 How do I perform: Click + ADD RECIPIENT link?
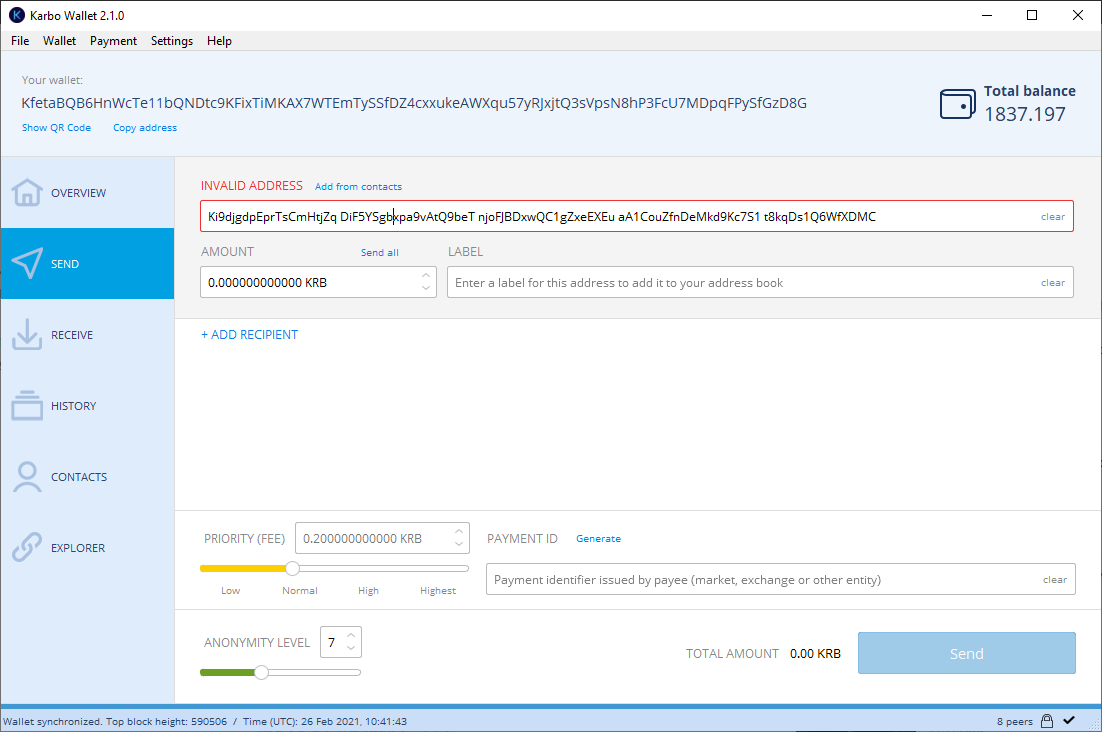tap(249, 334)
